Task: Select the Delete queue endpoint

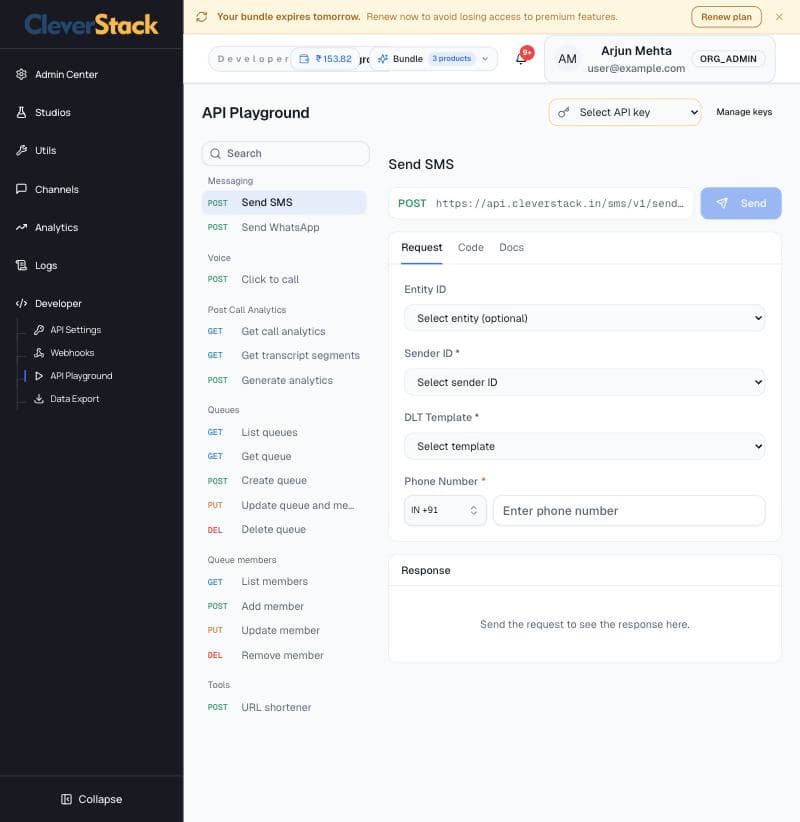Action: coord(284,529)
